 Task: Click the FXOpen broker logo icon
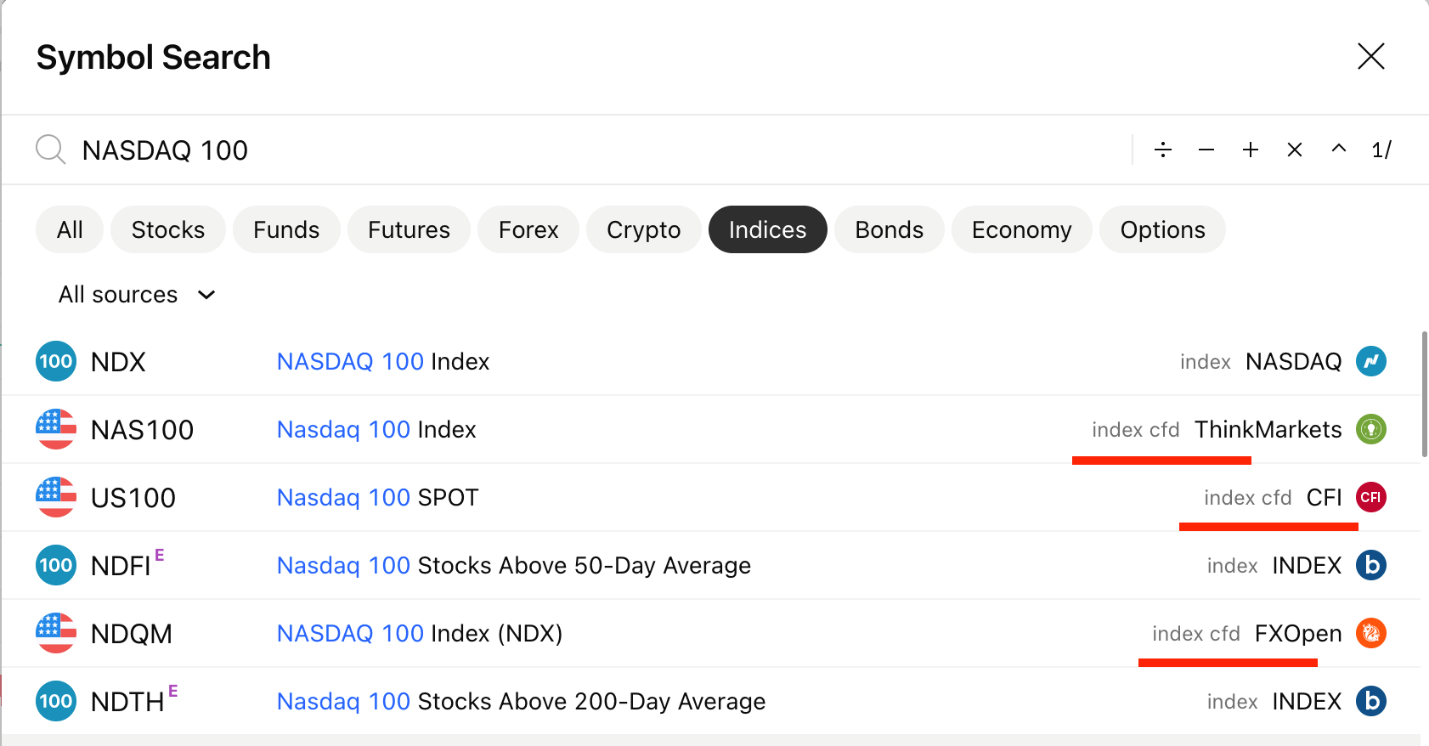(x=1371, y=633)
